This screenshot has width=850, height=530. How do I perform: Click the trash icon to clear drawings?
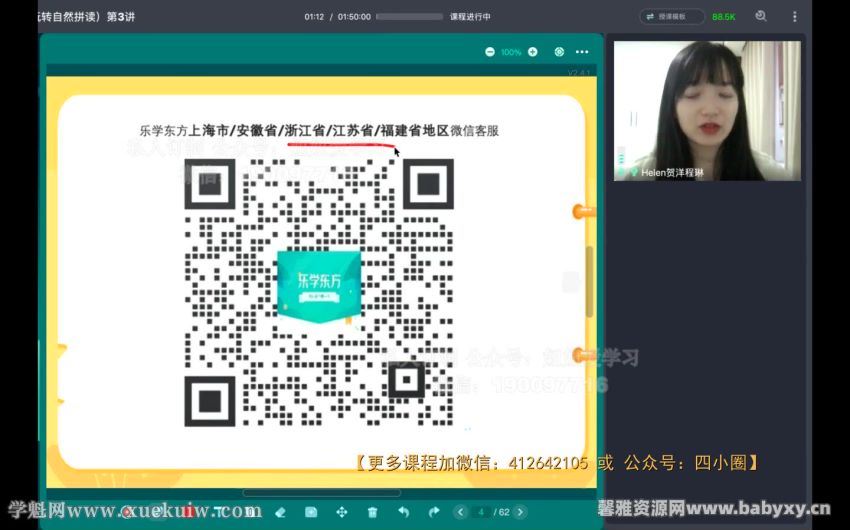(372, 512)
